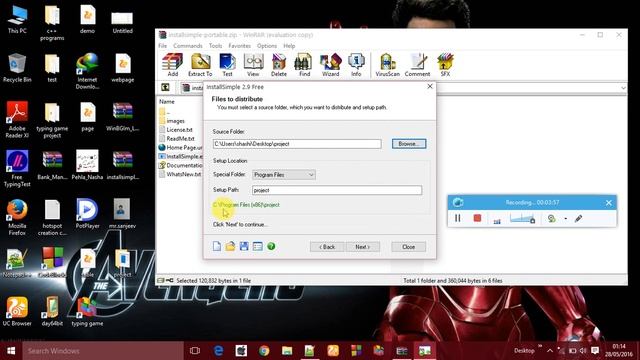Click the open project folder icon in InstallSimple

coord(231,246)
